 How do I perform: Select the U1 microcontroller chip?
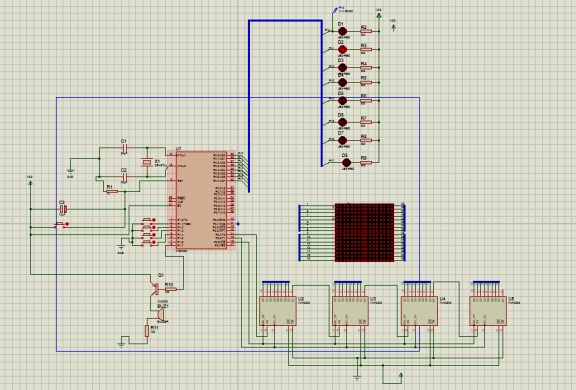pos(201,201)
